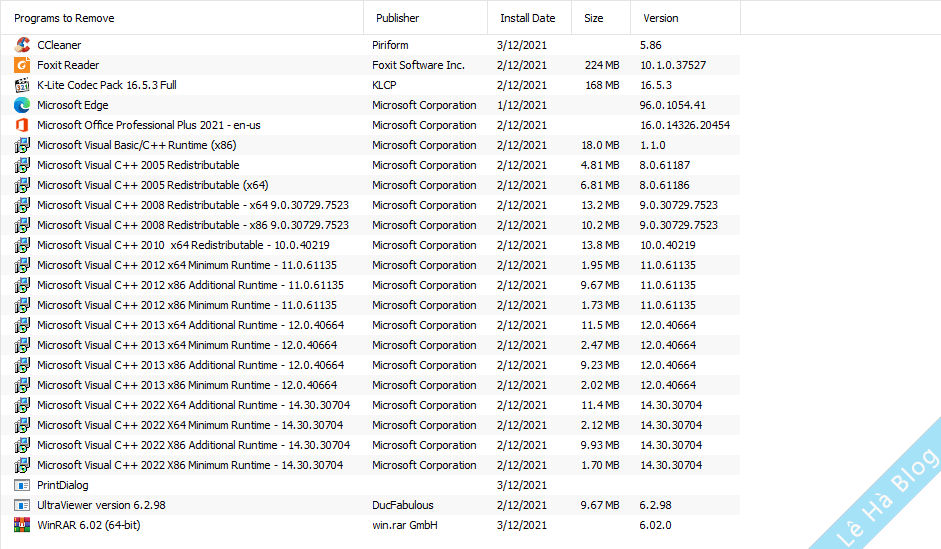Click the CCleaner program icon
This screenshot has height=549, width=941.
[x=22, y=45]
